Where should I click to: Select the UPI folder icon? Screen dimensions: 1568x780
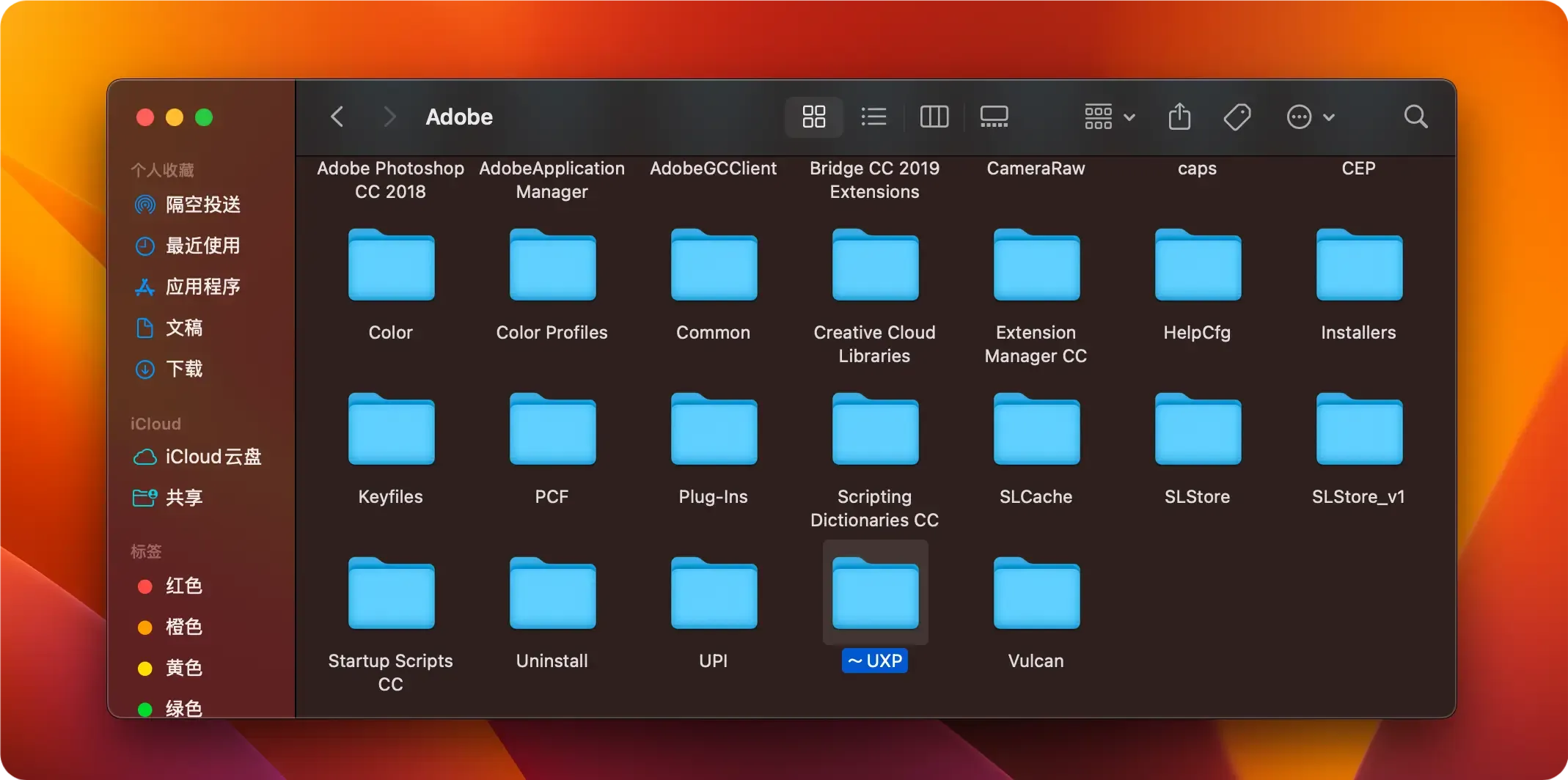(714, 593)
